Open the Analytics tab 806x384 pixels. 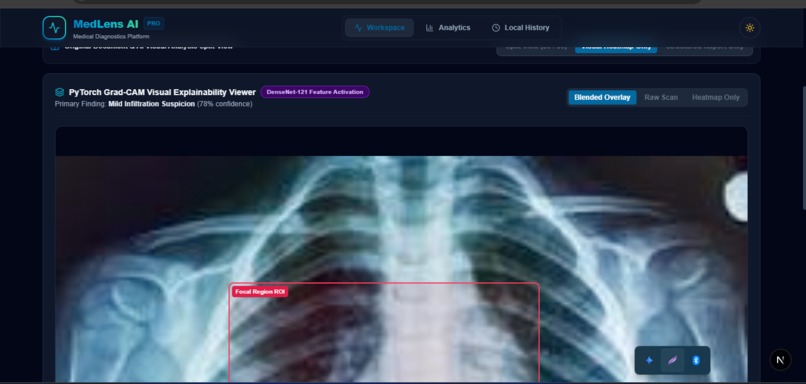click(447, 28)
